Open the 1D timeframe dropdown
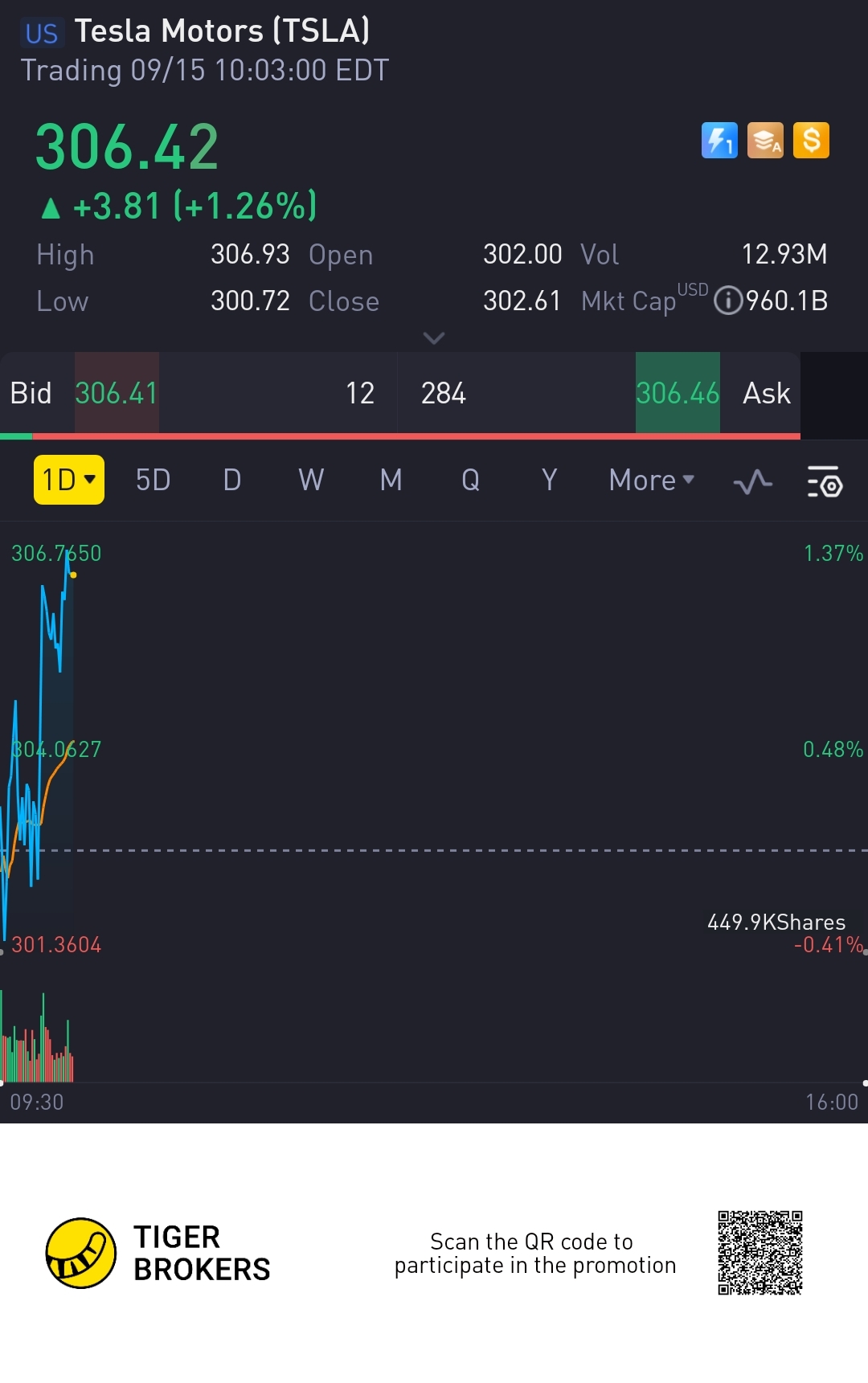This screenshot has width=868, height=1383. (69, 480)
